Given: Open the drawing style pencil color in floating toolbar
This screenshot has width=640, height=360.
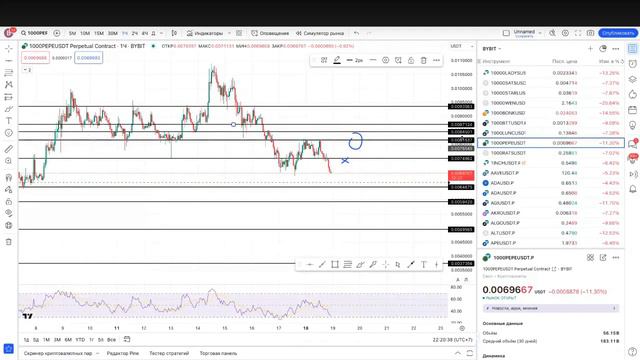Looking at the screenshot, I should click(337, 60).
